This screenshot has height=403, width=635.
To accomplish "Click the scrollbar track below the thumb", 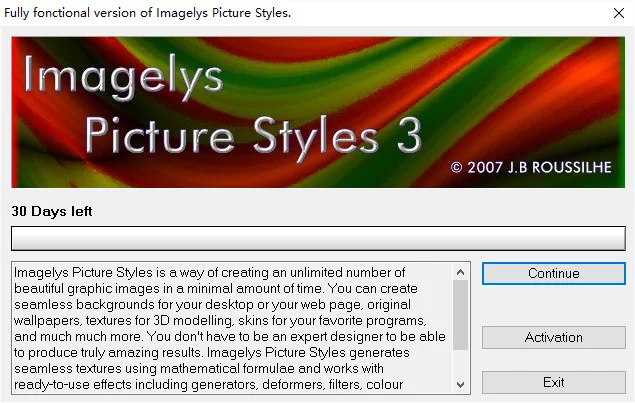I will (460, 362).
